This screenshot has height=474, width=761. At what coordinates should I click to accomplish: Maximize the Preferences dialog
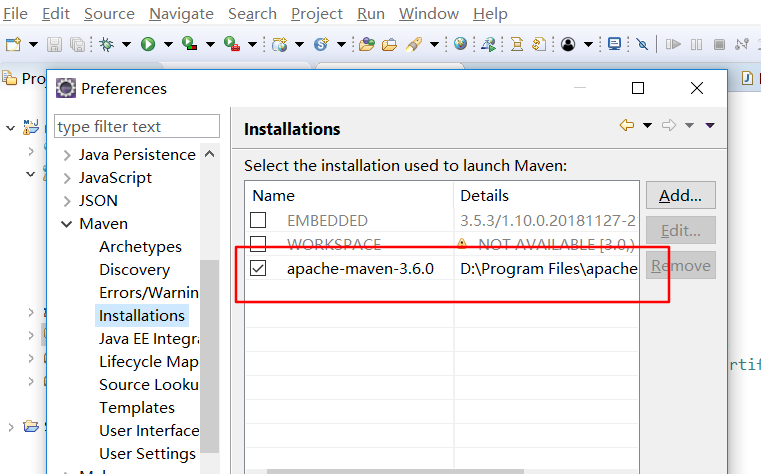point(638,88)
